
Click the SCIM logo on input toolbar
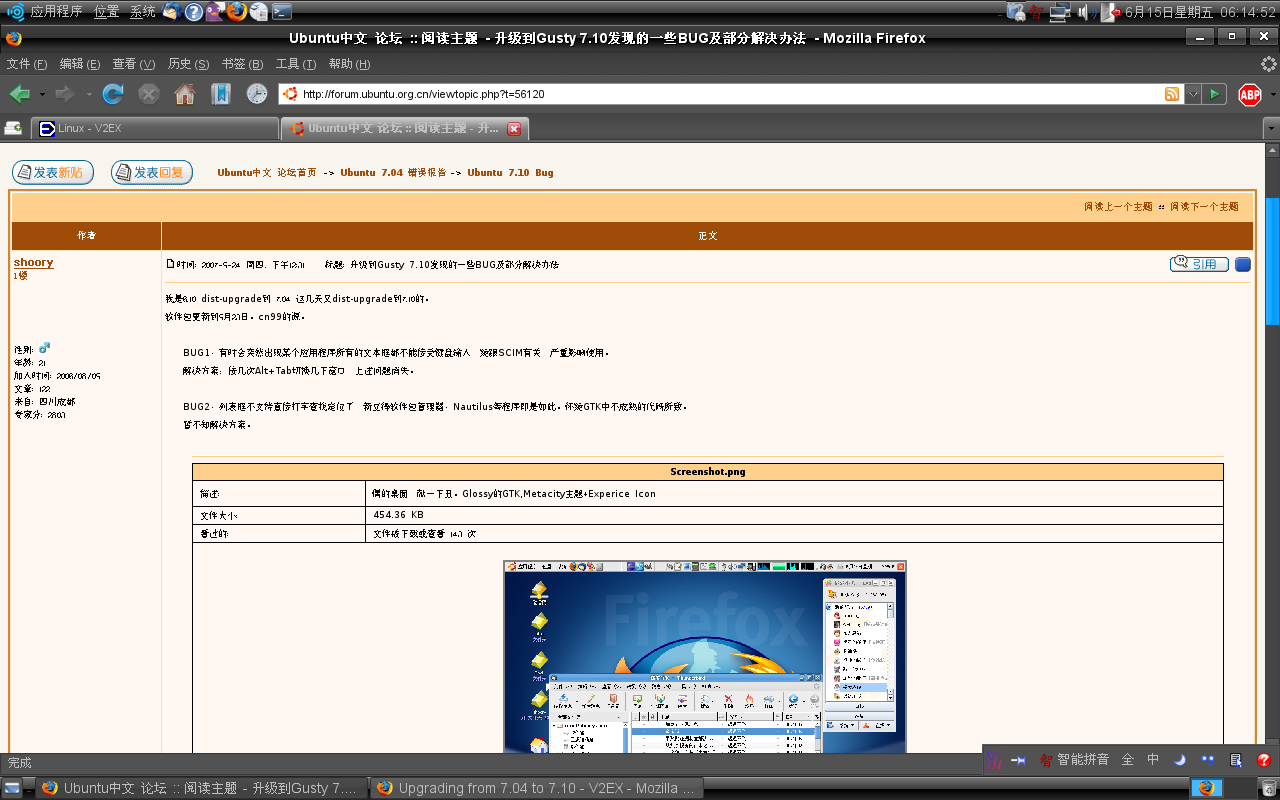(x=993, y=760)
